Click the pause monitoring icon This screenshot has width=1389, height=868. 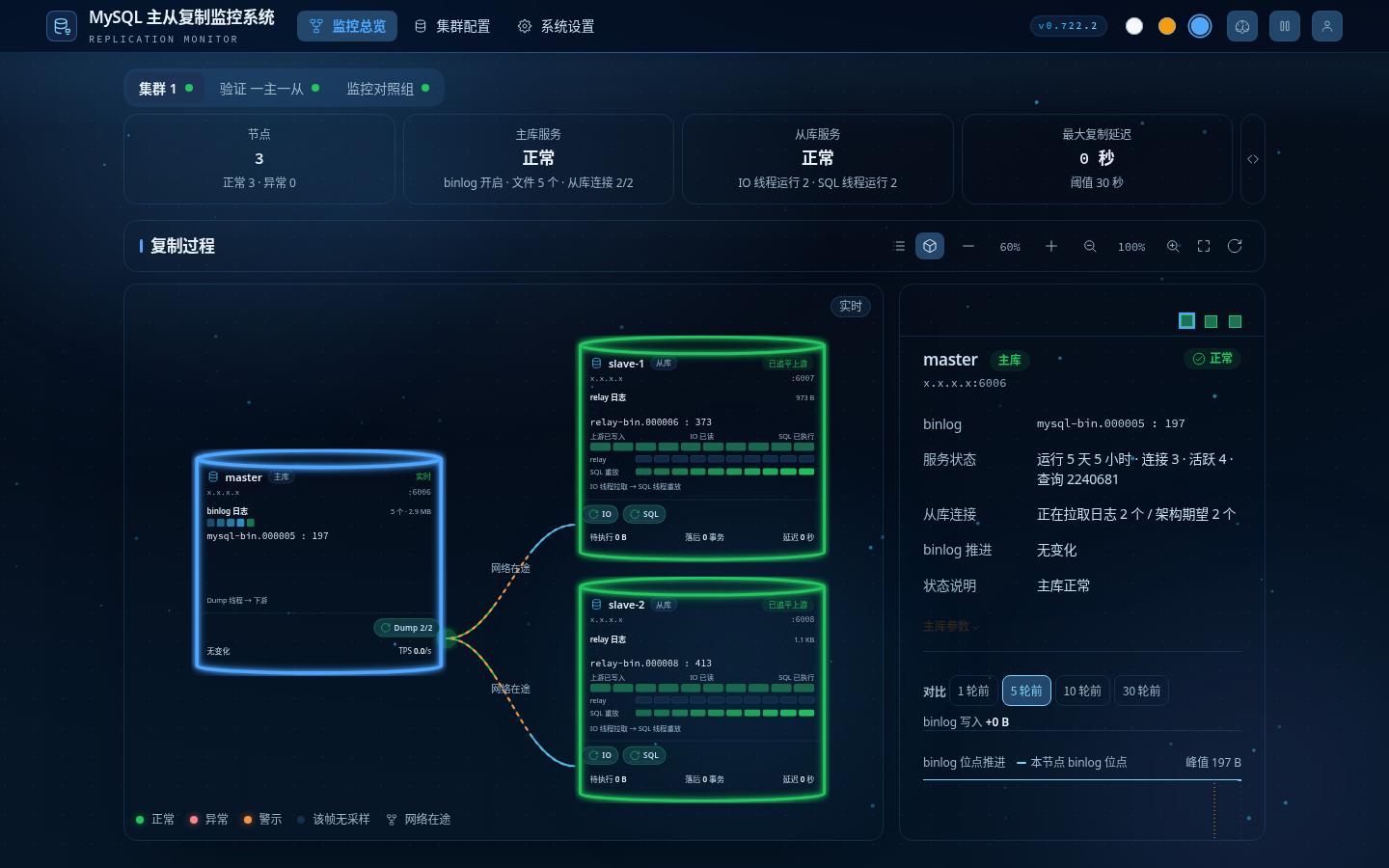point(1285,26)
